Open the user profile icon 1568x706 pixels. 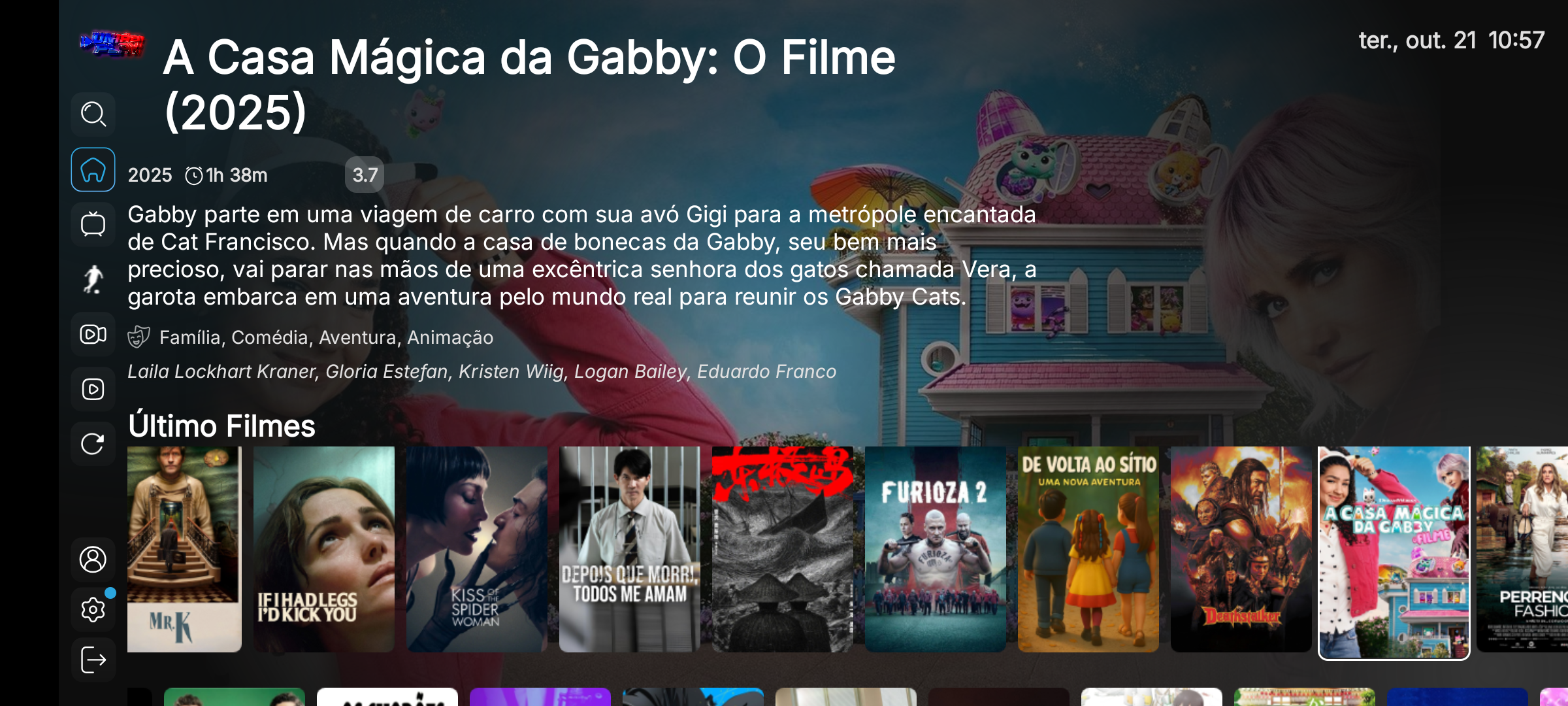pyautogui.click(x=93, y=560)
